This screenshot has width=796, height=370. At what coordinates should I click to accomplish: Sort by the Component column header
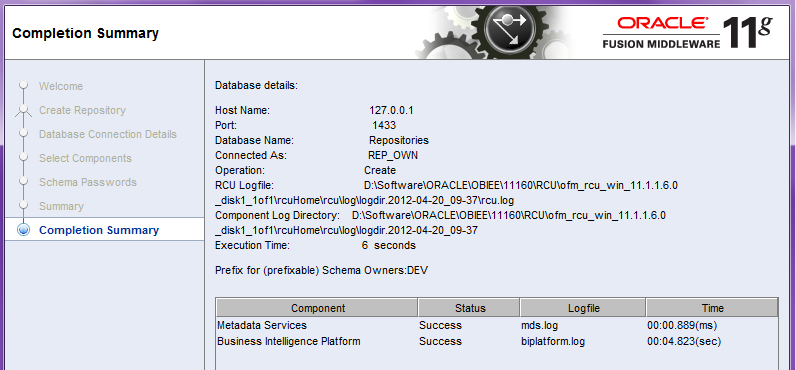(317, 308)
